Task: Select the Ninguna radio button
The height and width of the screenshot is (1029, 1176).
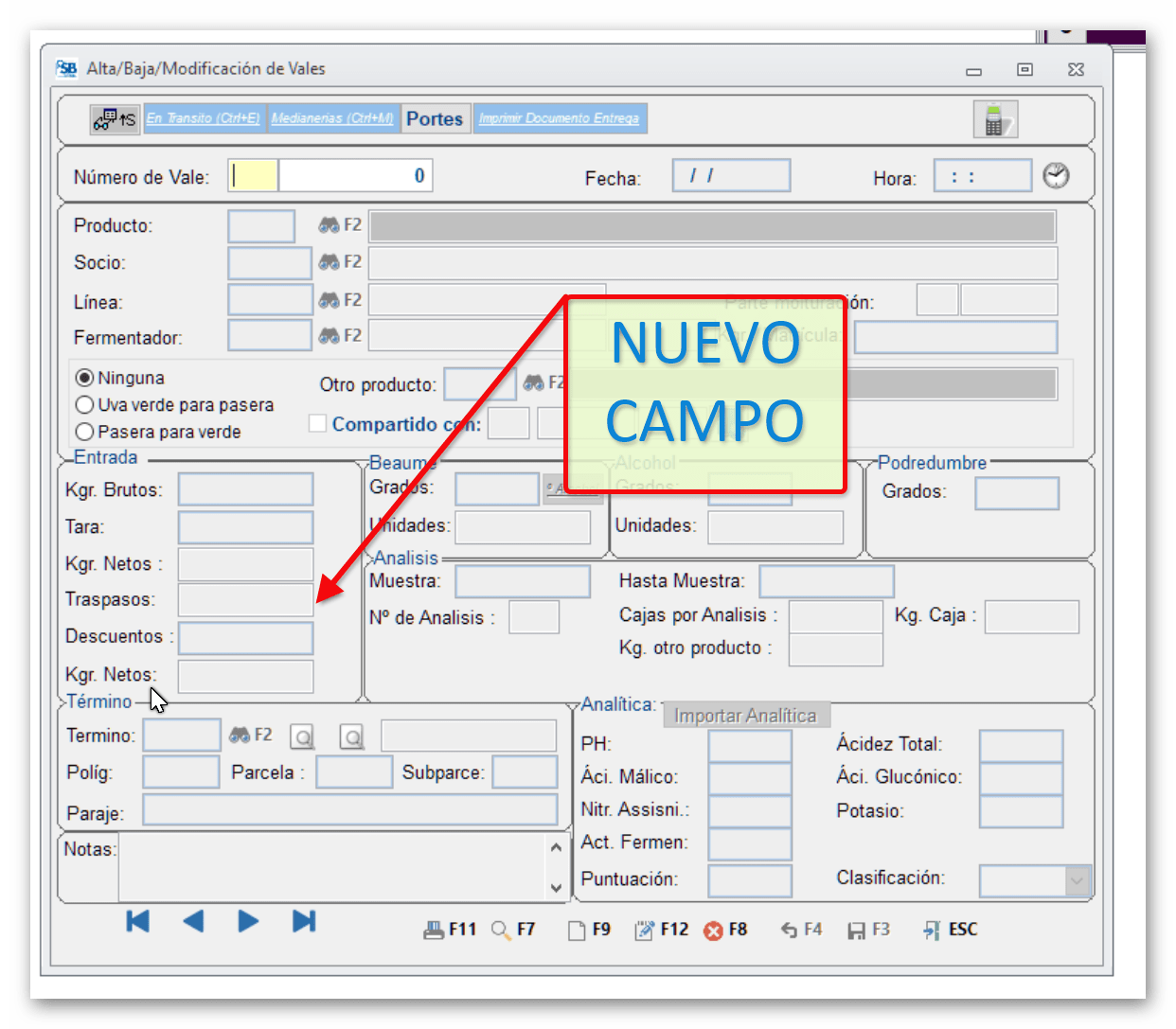Action: click(85, 378)
